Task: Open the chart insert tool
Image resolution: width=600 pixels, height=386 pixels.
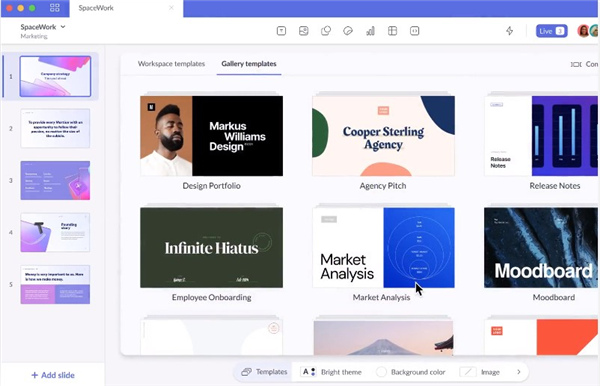Action: tap(370, 31)
